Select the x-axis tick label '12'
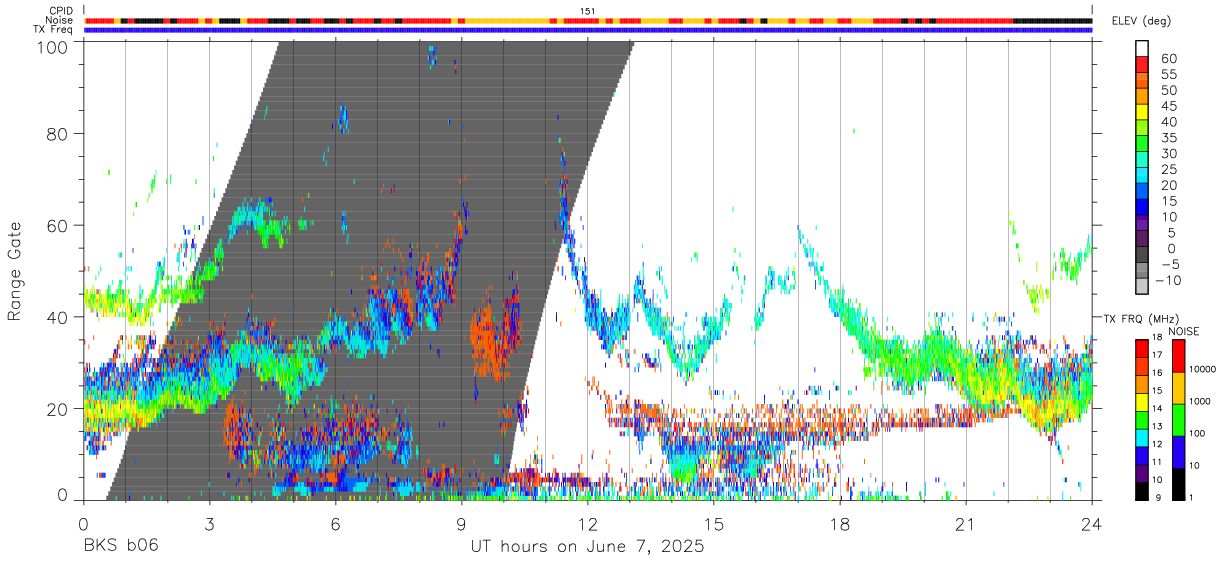Image resolution: width=1228 pixels, height=567 pixels. click(x=587, y=525)
